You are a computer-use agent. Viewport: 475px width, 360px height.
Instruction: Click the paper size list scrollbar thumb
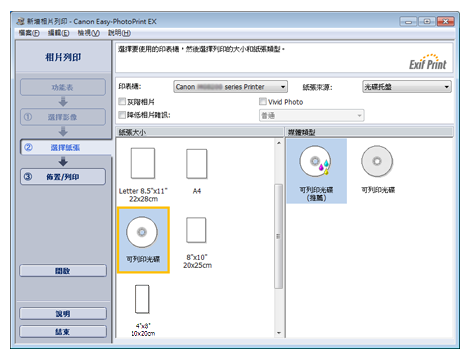click(278, 236)
